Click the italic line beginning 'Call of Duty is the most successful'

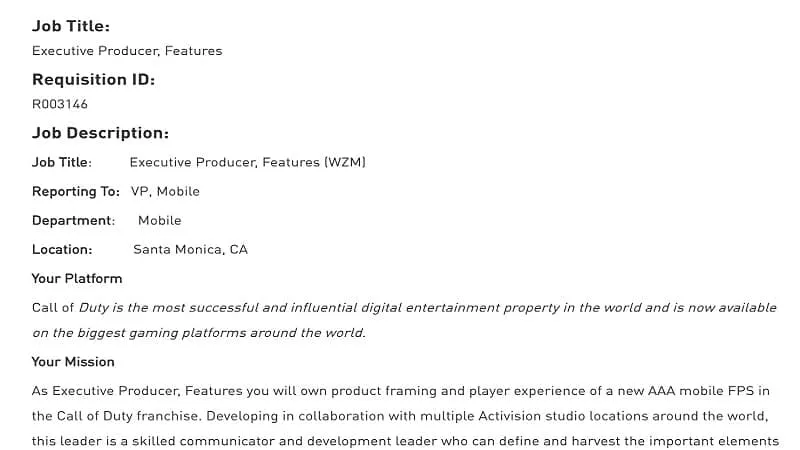coord(404,308)
